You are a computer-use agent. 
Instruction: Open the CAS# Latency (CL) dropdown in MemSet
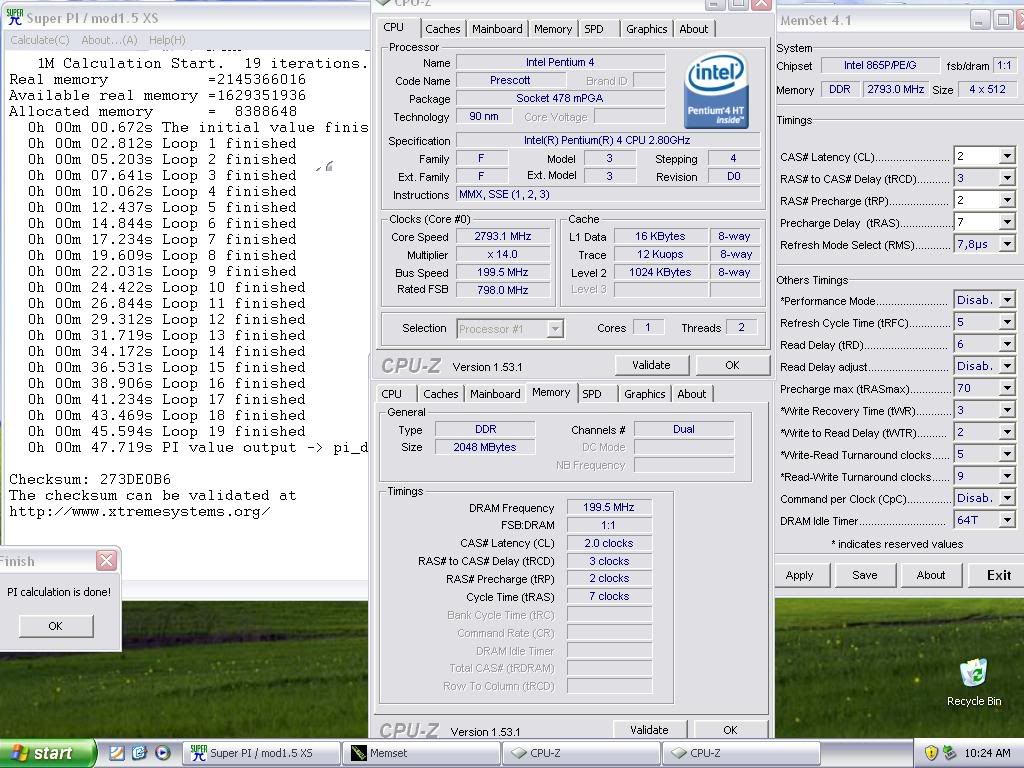(1007, 156)
